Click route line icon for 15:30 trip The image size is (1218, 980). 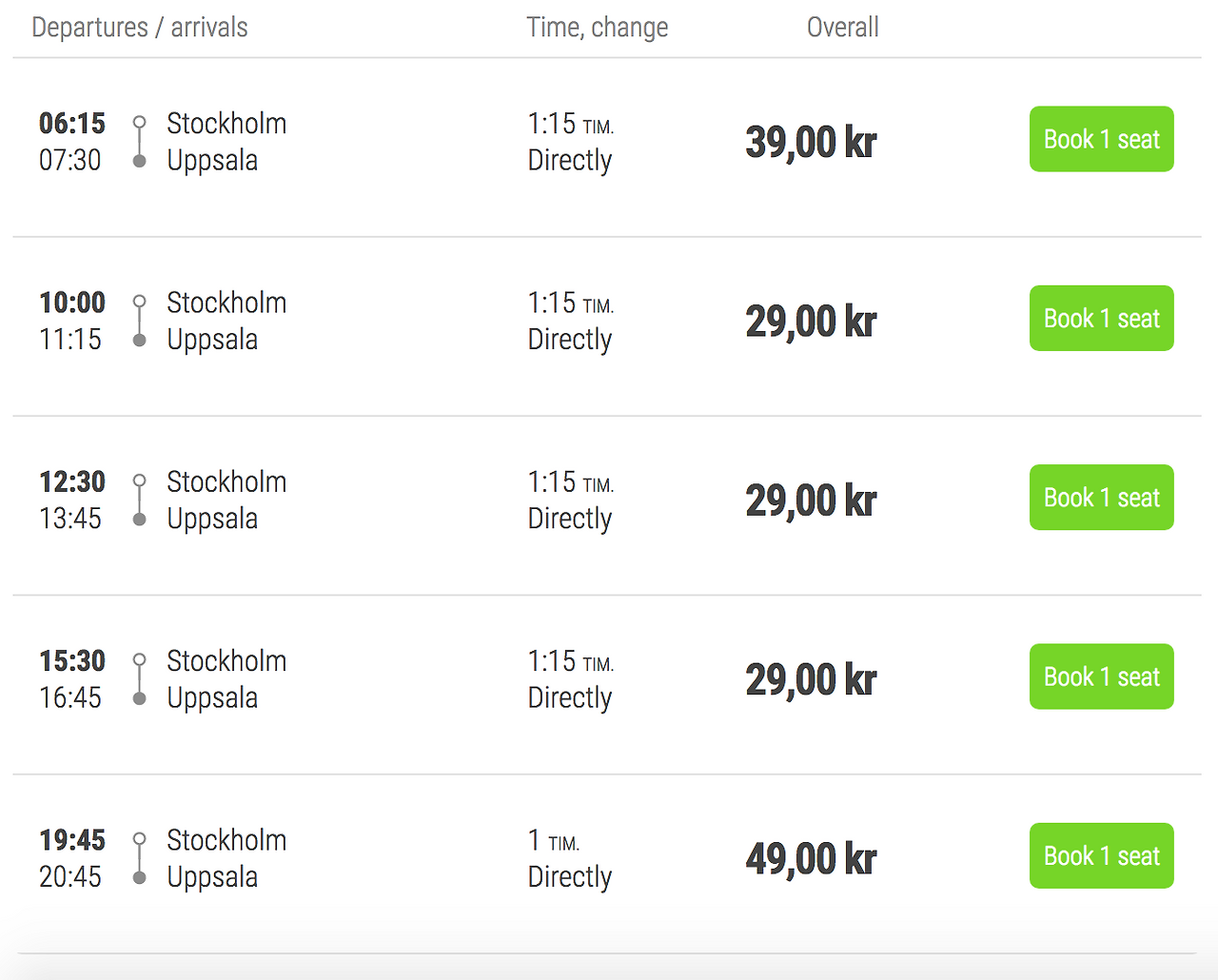140,678
